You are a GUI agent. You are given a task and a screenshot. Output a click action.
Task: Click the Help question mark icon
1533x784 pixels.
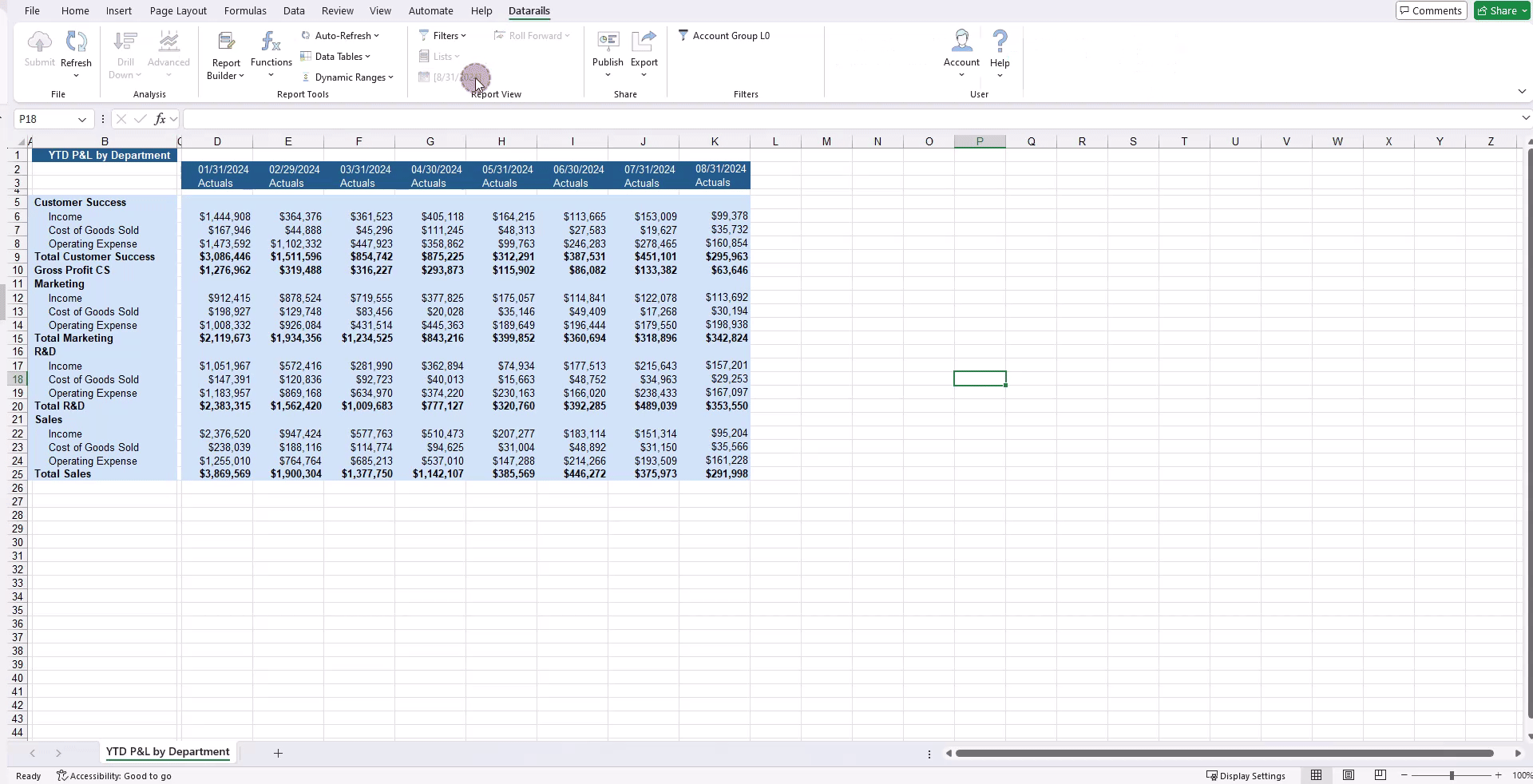[x=1000, y=42]
